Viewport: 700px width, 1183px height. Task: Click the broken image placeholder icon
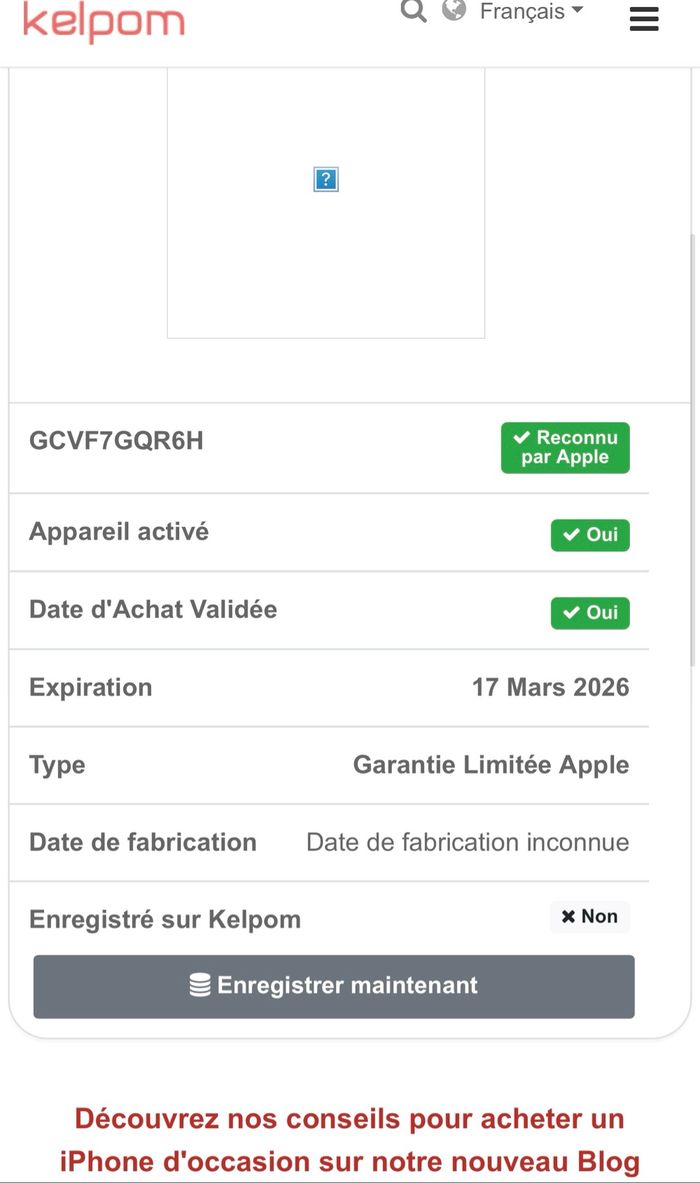tap(326, 180)
